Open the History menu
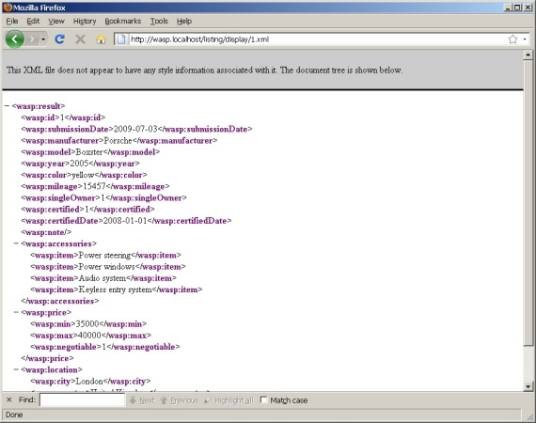Viewport: 536px width, 423px height. [84, 21]
